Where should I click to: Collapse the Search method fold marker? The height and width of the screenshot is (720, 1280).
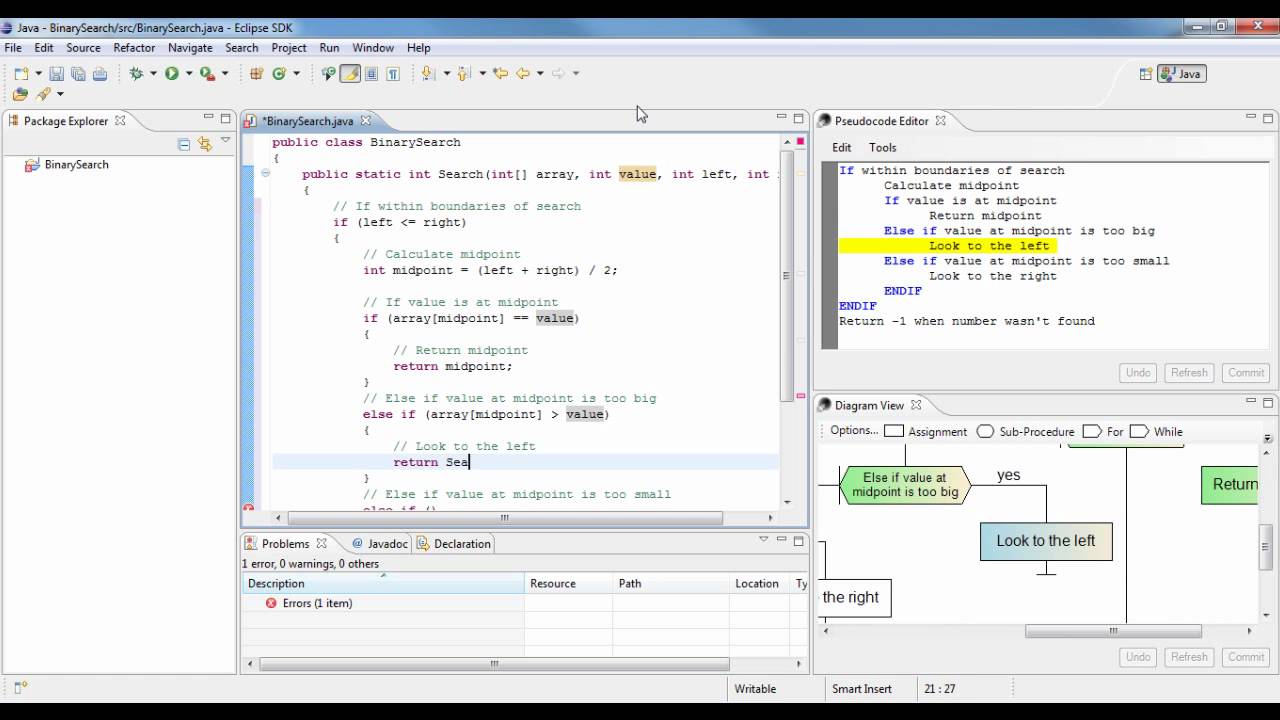265,173
